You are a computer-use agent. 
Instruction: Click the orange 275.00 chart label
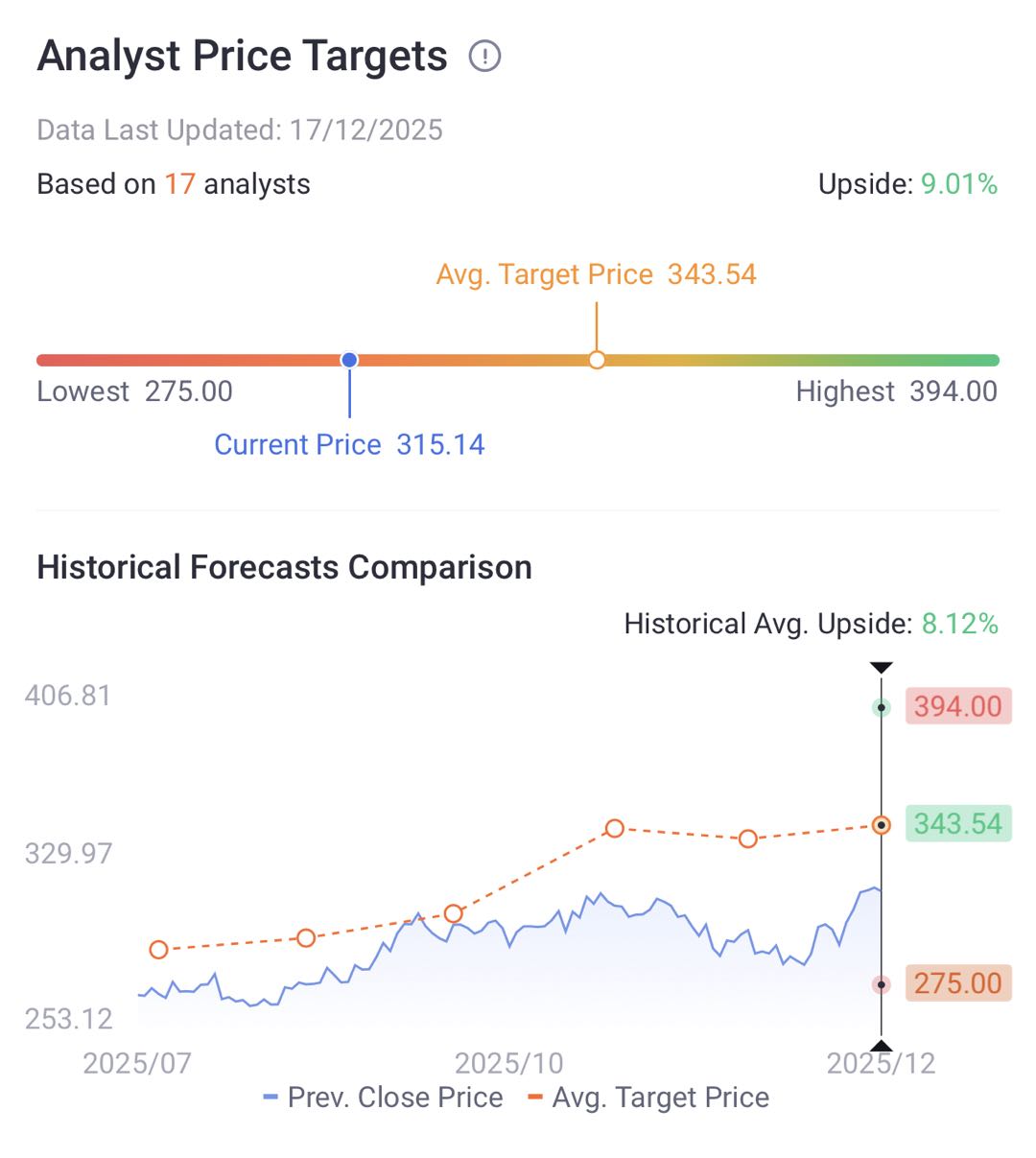(957, 983)
